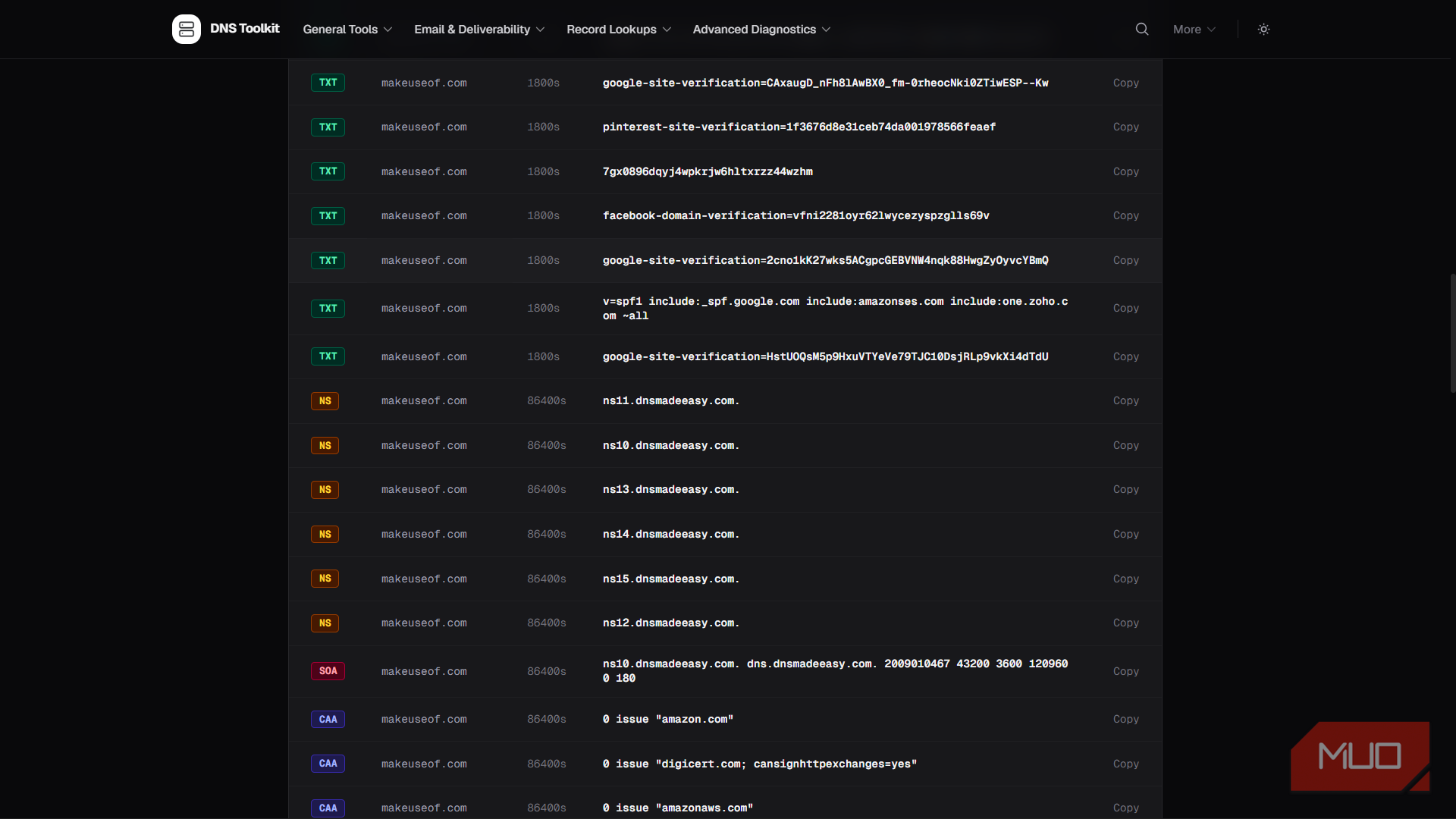Select the SOA record value text
Image resolution: width=1456 pixels, height=819 pixels.
(x=836, y=671)
